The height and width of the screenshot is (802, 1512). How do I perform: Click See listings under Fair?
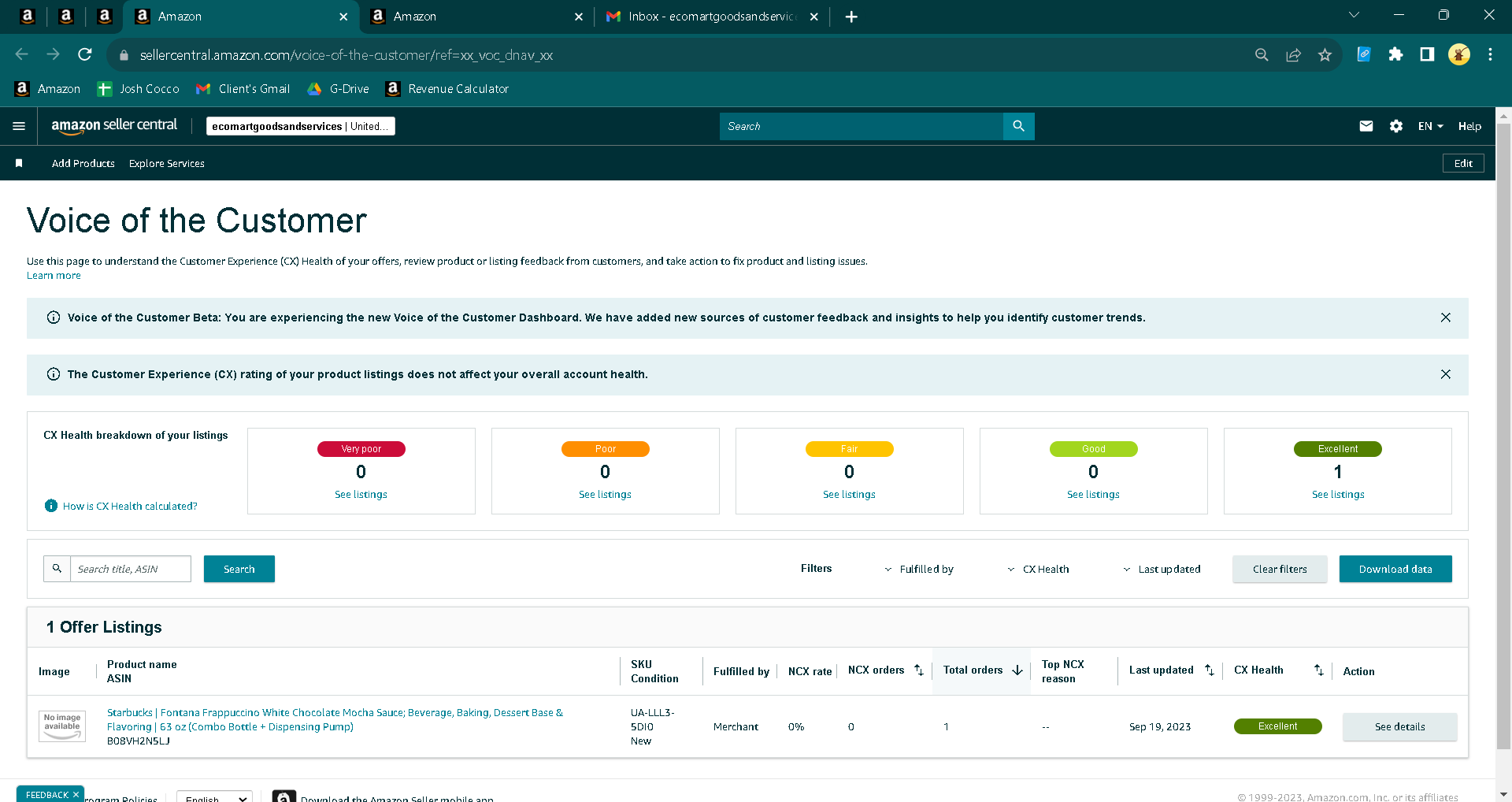tap(849, 495)
